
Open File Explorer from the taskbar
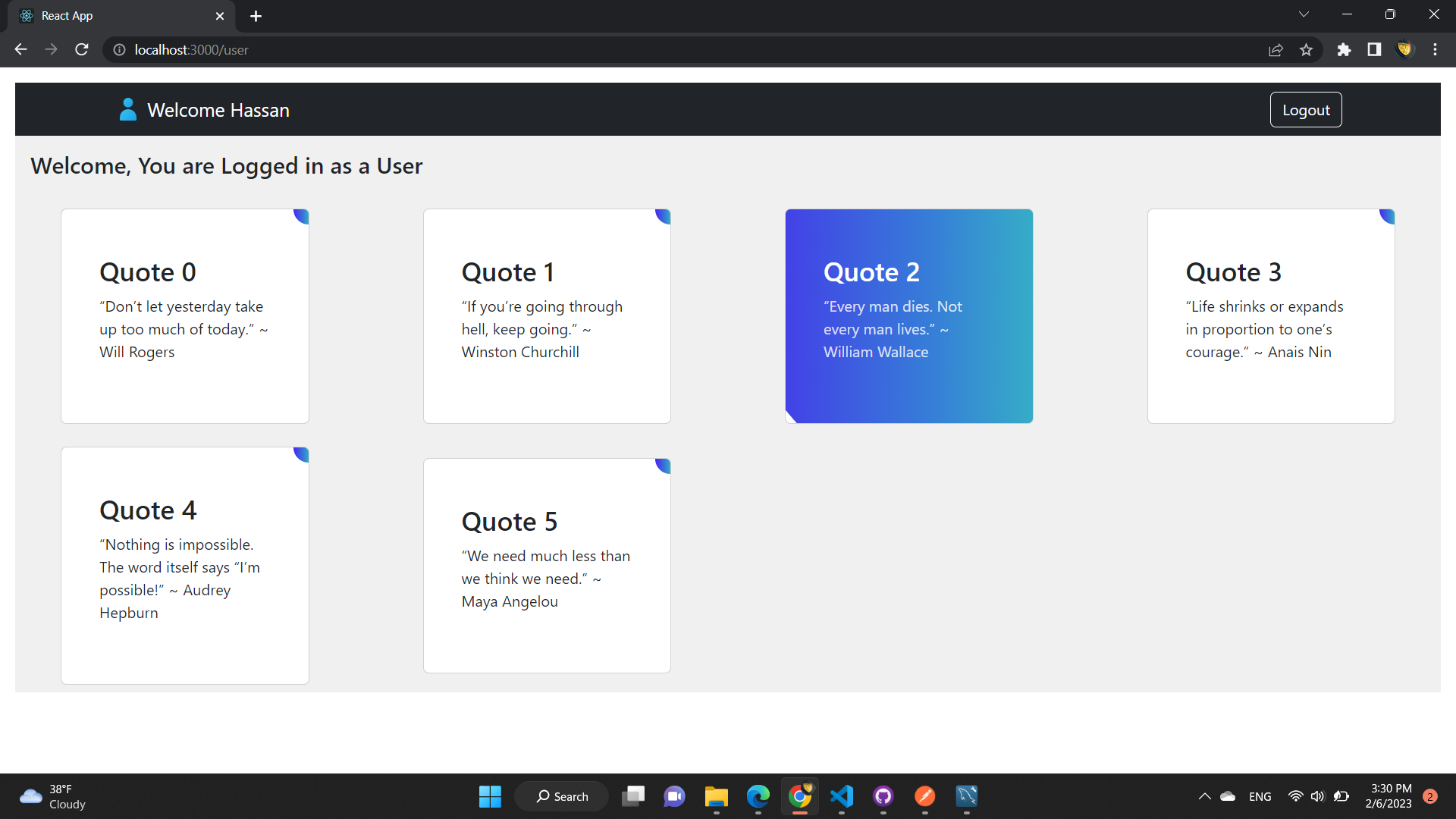[x=716, y=796]
